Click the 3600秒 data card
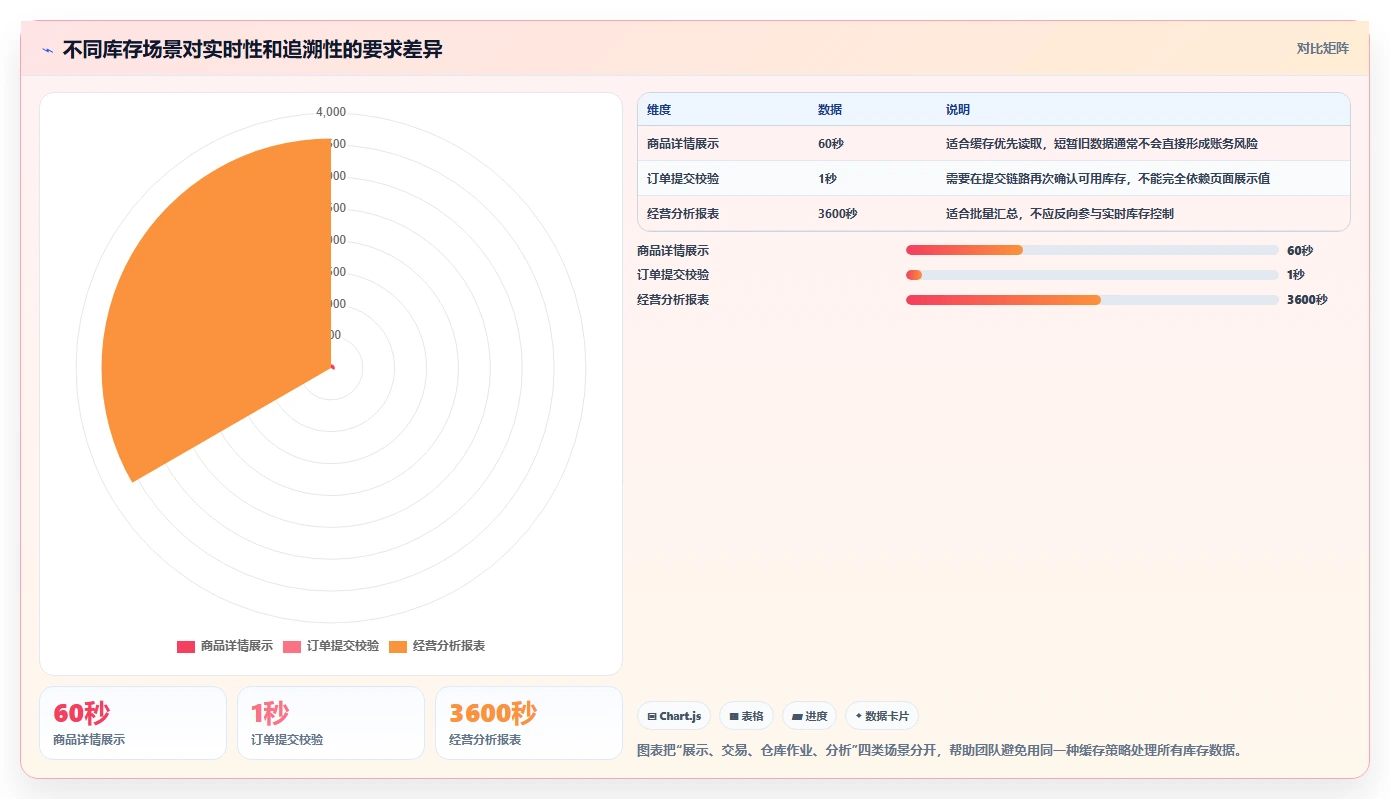 tap(529, 723)
